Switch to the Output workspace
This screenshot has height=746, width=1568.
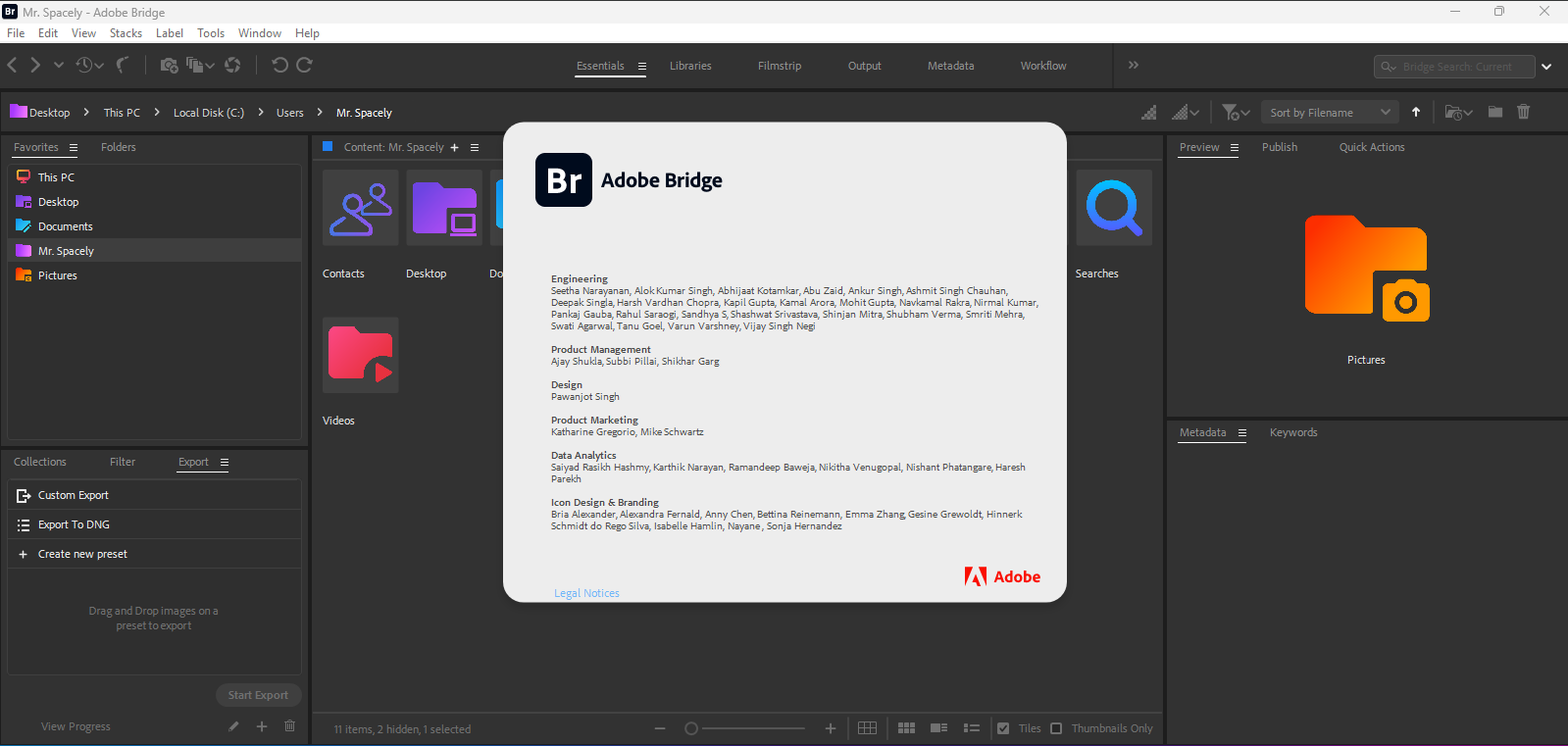coord(864,66)
